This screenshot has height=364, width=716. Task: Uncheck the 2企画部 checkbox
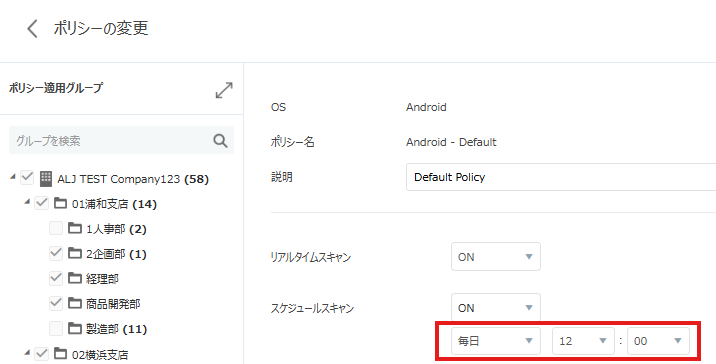[56, 253]
